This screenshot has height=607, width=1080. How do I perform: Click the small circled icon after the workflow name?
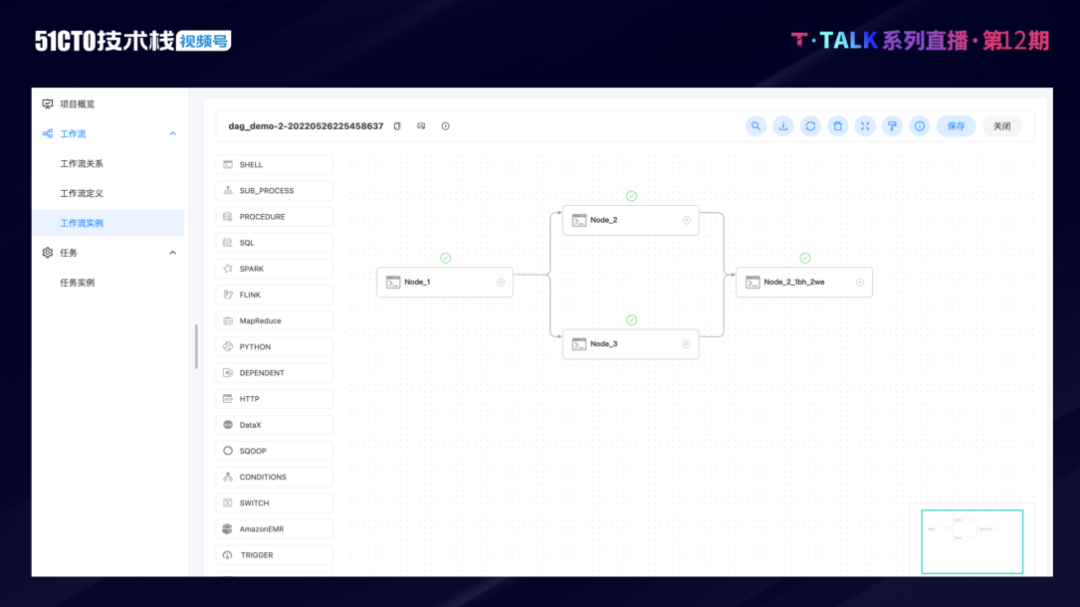[446, 126]
